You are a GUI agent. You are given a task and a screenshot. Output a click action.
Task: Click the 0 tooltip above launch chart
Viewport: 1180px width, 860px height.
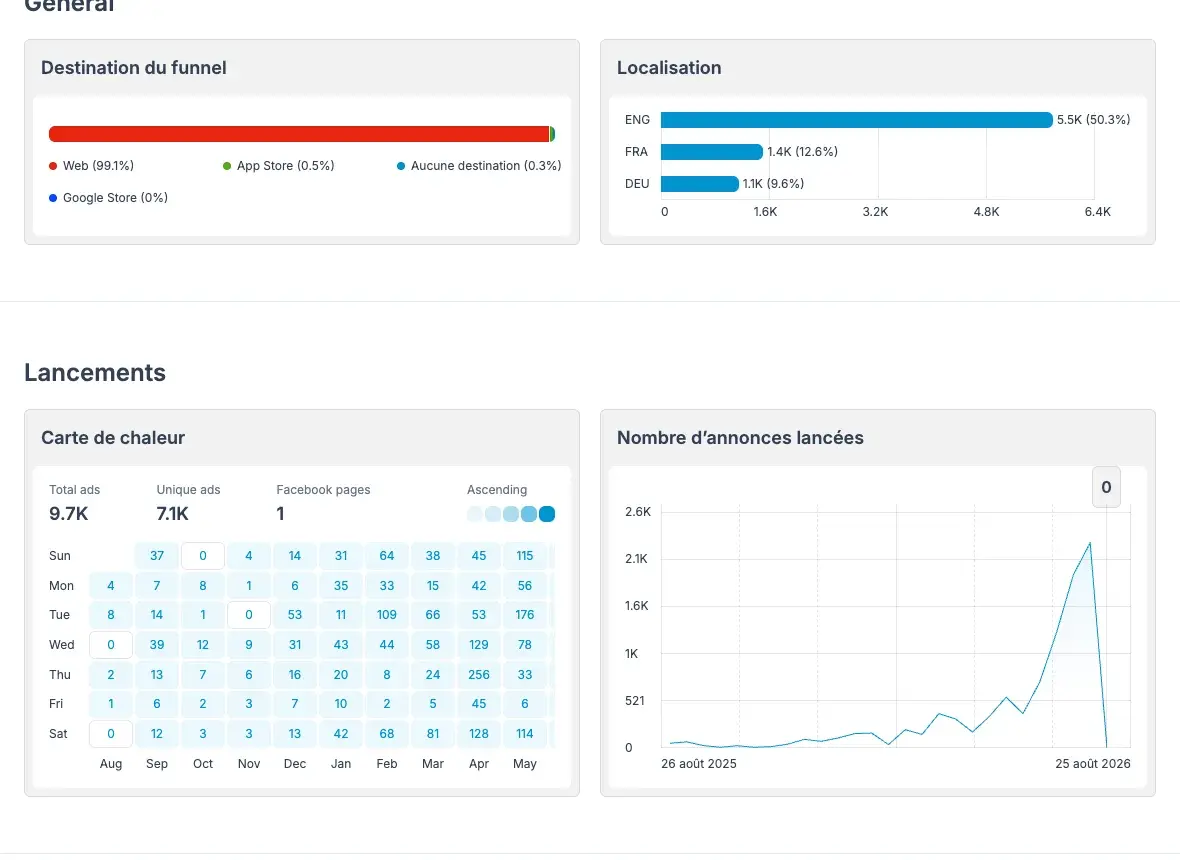pos(1106,487)
